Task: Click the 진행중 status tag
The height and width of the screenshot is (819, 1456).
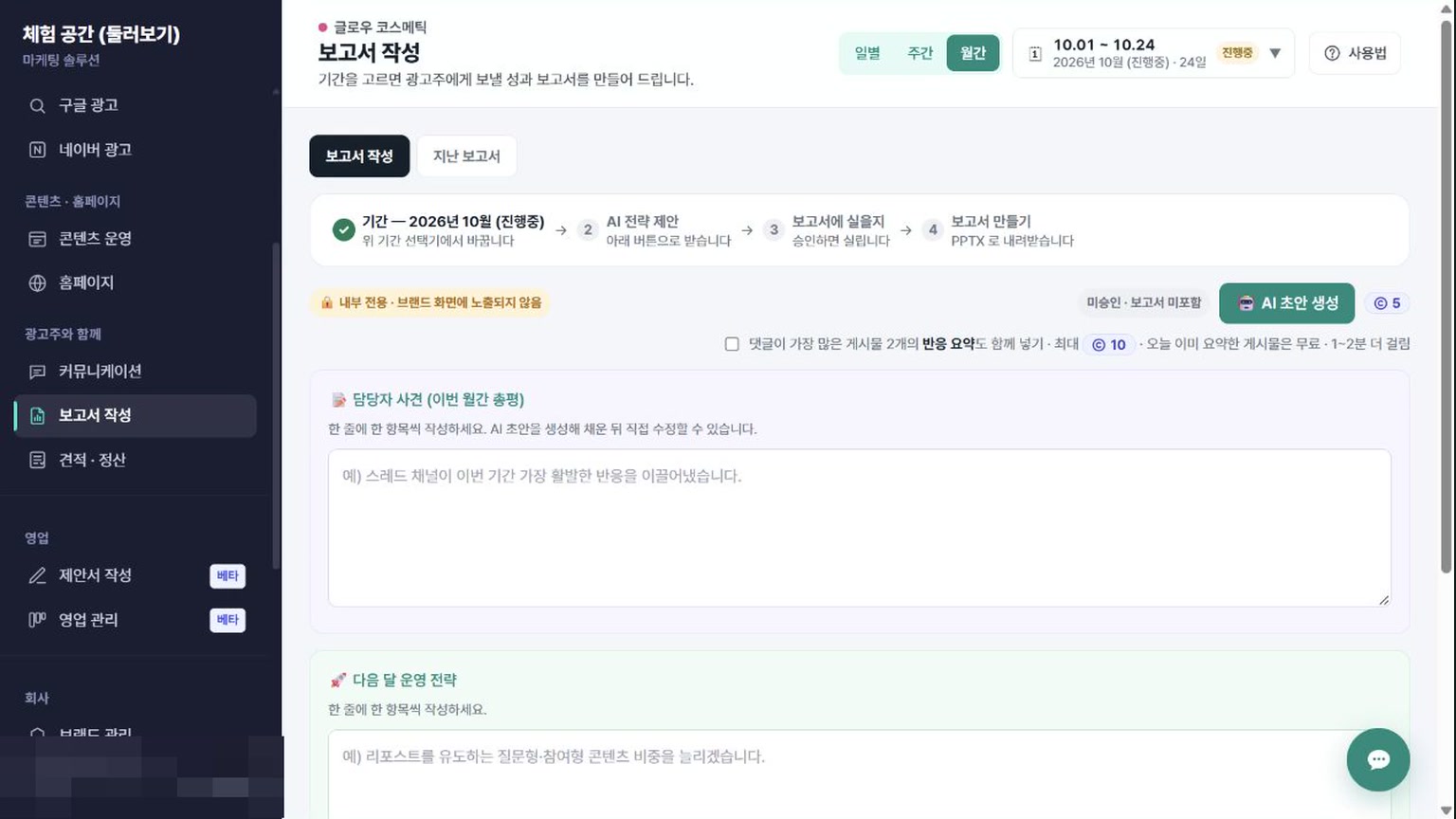Action: point(1237,53)
